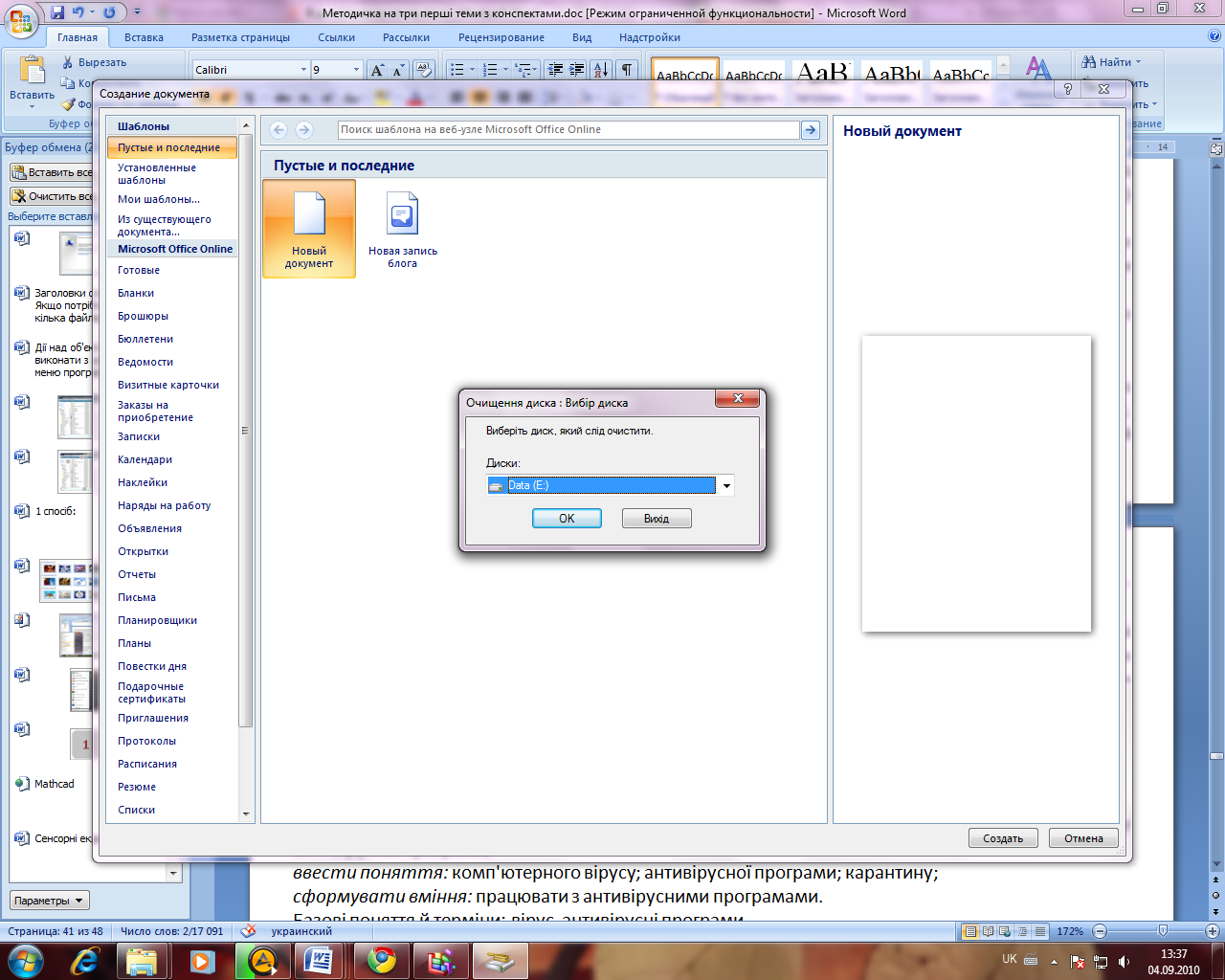Click the Cut scissors icon (Вырезать)
The image size is (1225, 980).
(x=68, y=62)
